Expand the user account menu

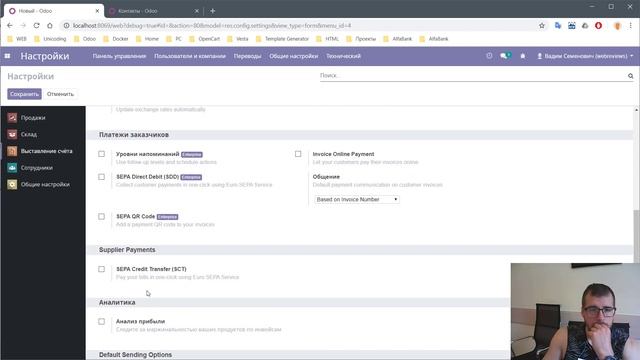click(585, 56)
